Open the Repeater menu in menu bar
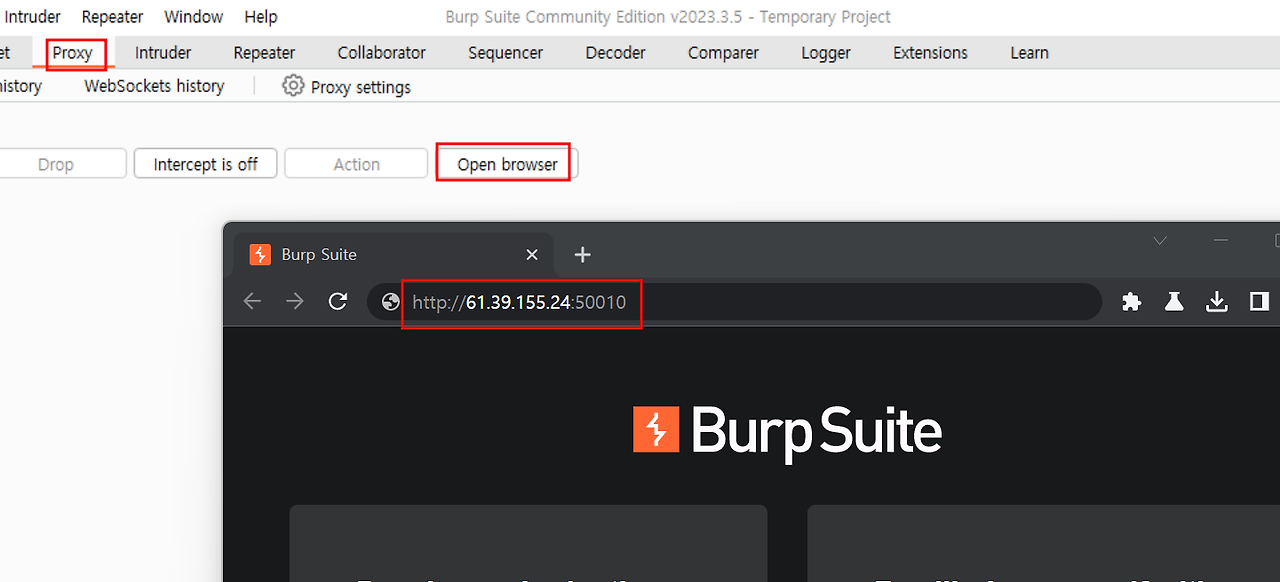Viewport: 1280px width, 582px height. [112, 17]
